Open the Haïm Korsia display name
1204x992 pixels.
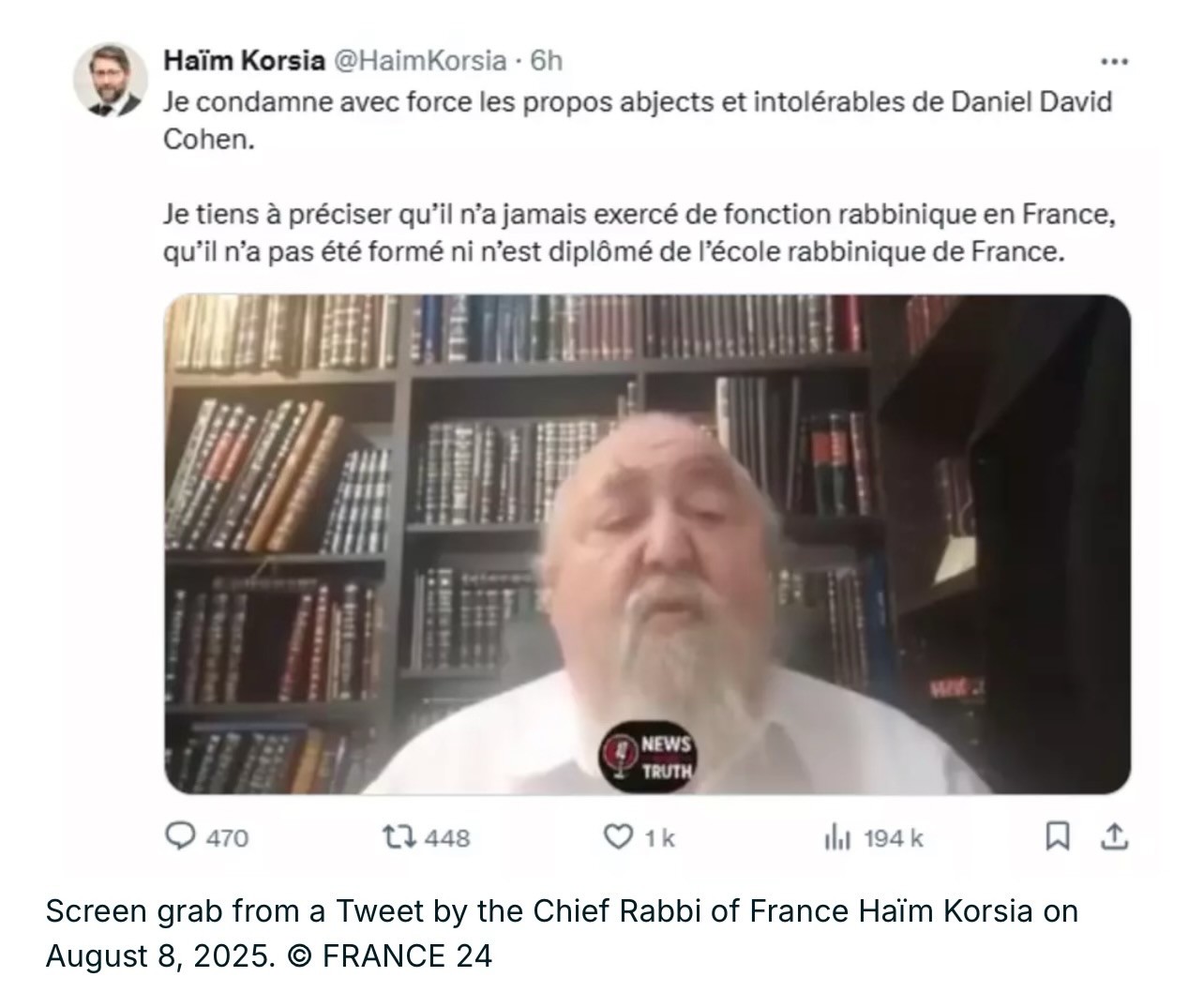tap(244, 60)
